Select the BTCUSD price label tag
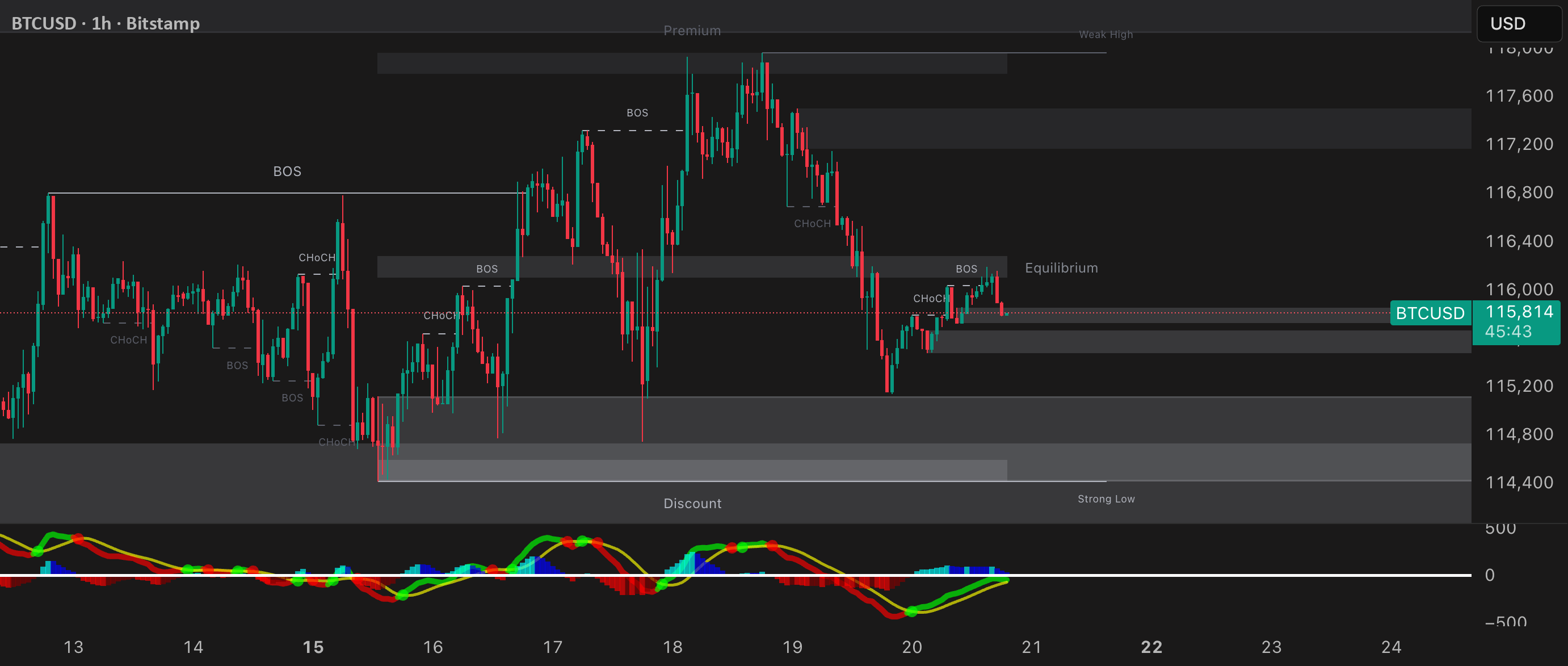1568x666 pixels. (x=1430, y=313)
